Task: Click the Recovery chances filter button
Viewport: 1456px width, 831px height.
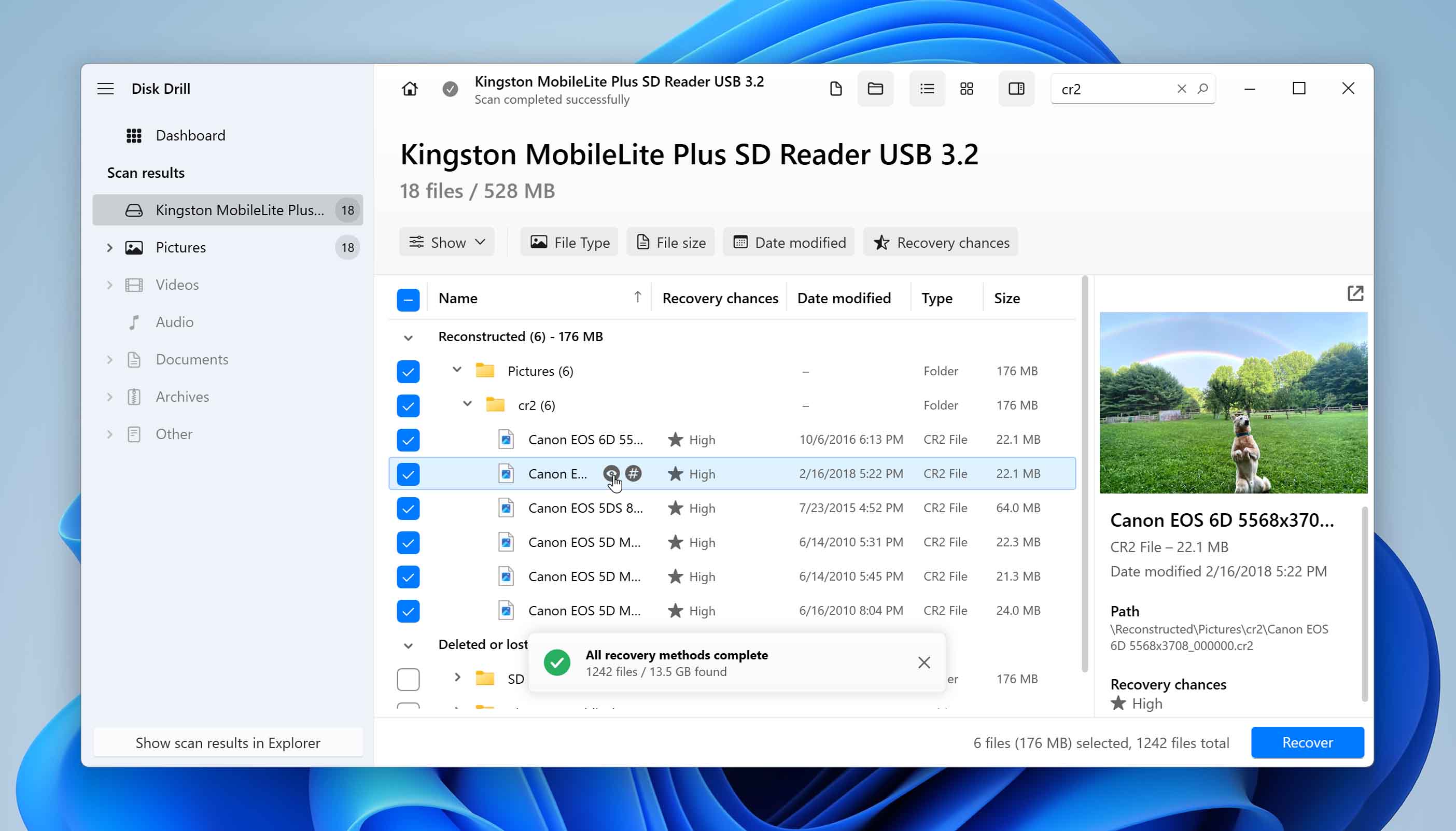Action: tap(940, 242)
